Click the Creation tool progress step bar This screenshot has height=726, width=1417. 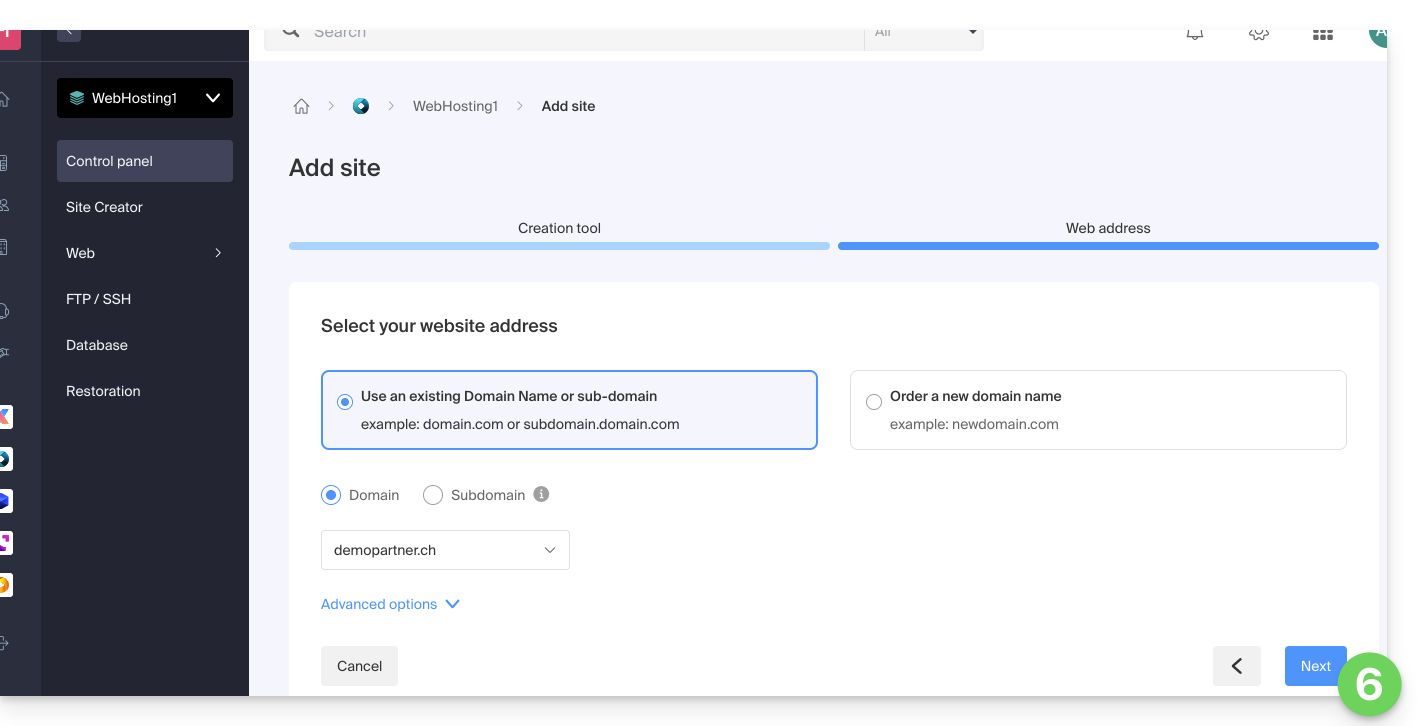pos(559,245)
